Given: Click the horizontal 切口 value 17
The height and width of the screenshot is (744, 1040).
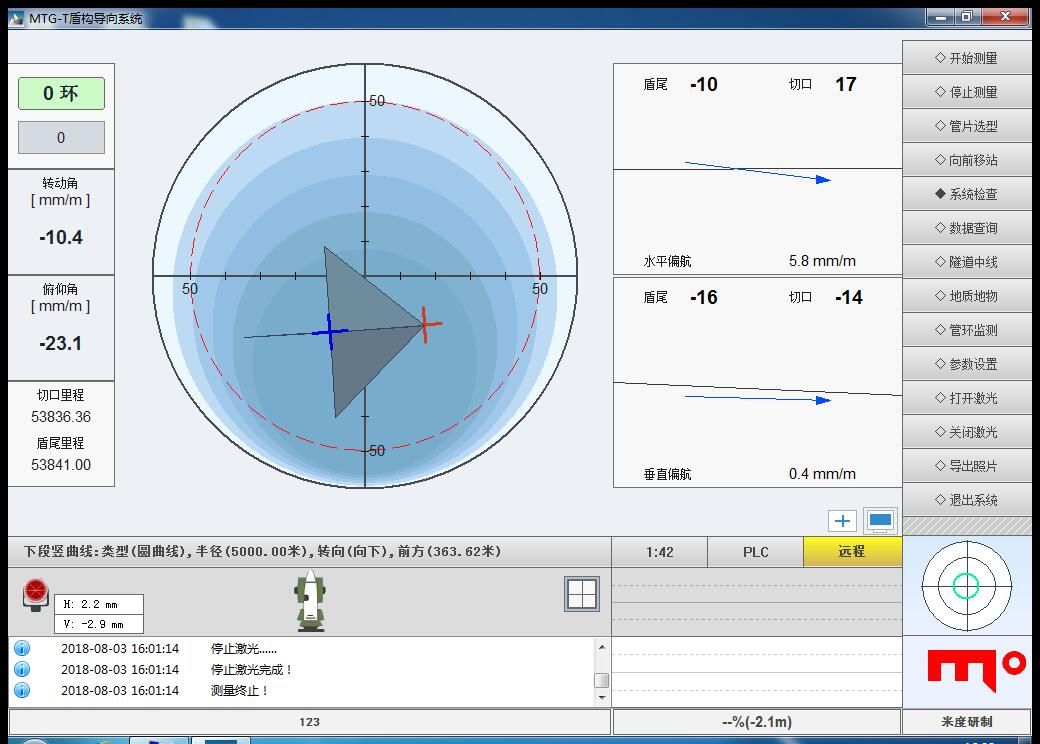Looking at the screenshot, I should pos(846,84).
